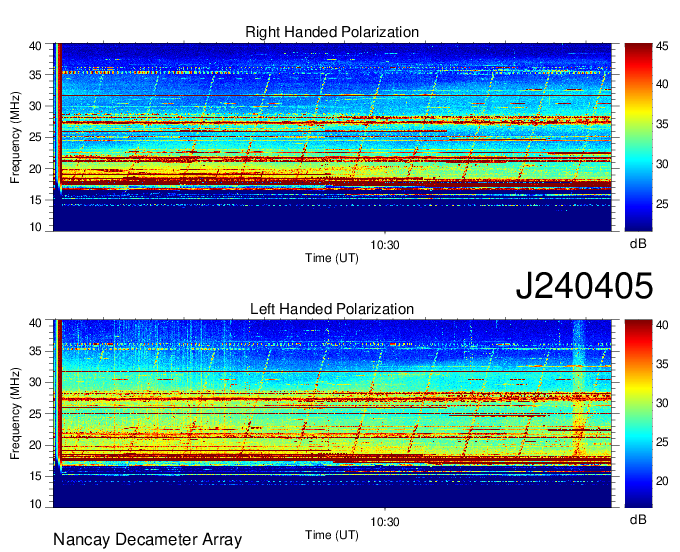Click the Time (UT) label under upper plot
The image size is (680, 552).
(332, 258)
